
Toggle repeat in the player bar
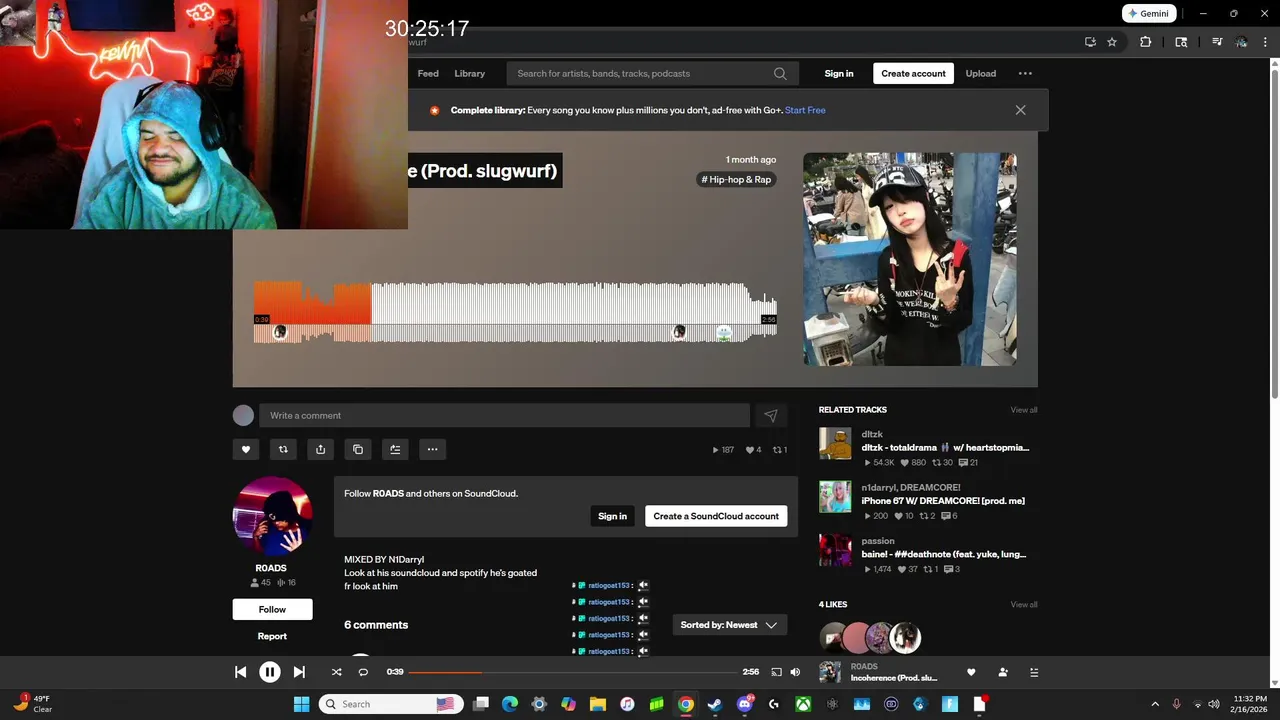click(363, 672)
